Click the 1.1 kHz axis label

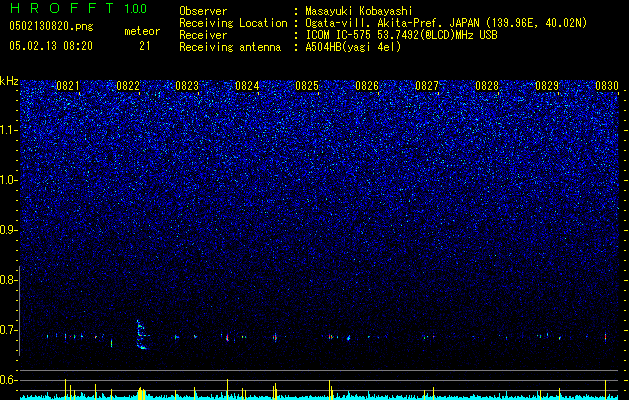[x=8, y=130]
